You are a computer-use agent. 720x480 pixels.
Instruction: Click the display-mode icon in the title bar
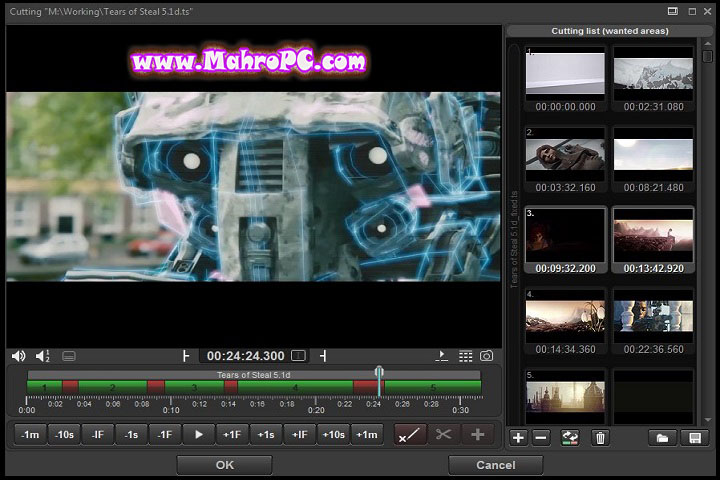673,11
